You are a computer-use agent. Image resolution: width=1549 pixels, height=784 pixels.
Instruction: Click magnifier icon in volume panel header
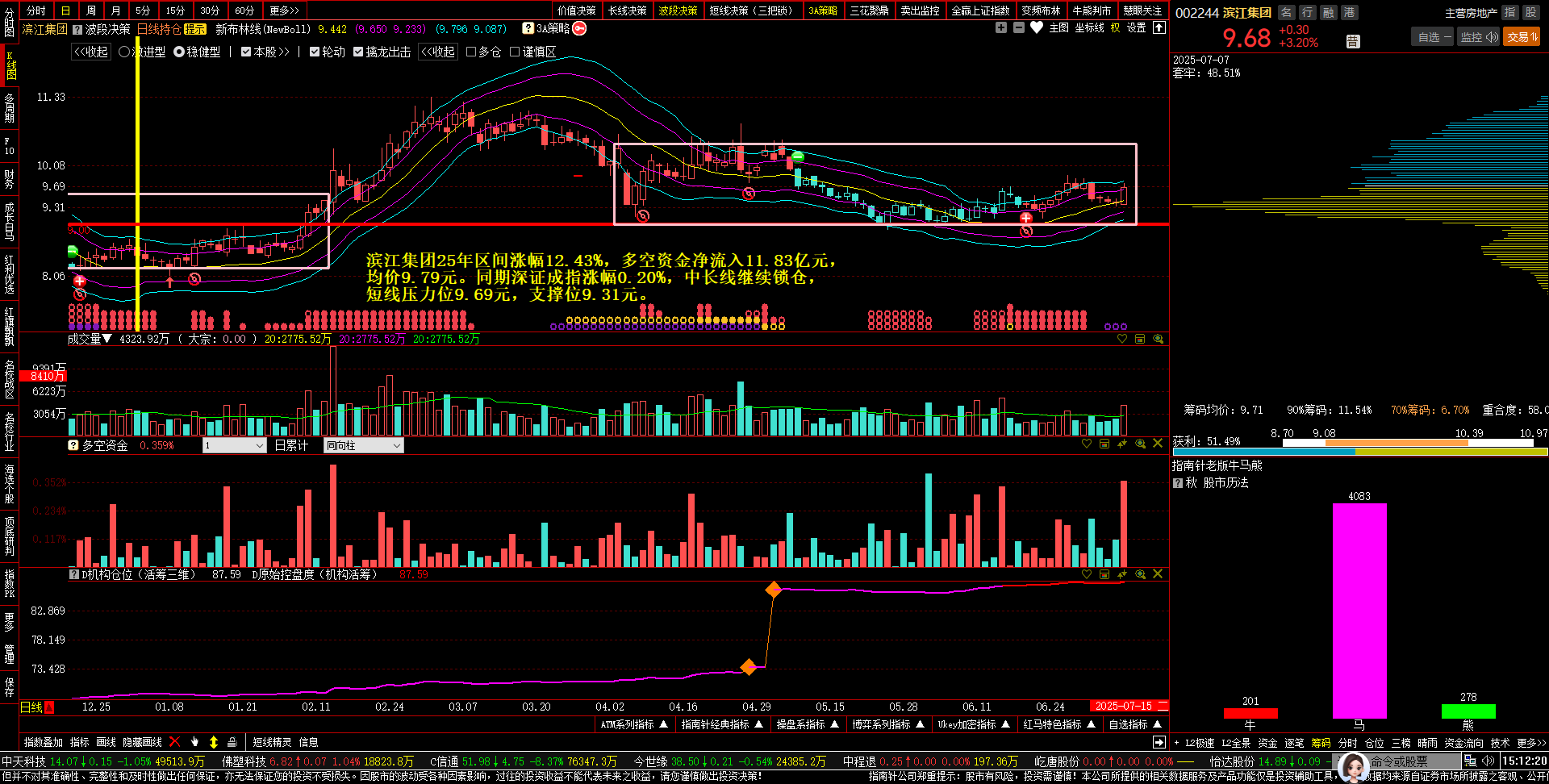(x=1158, y=339)
